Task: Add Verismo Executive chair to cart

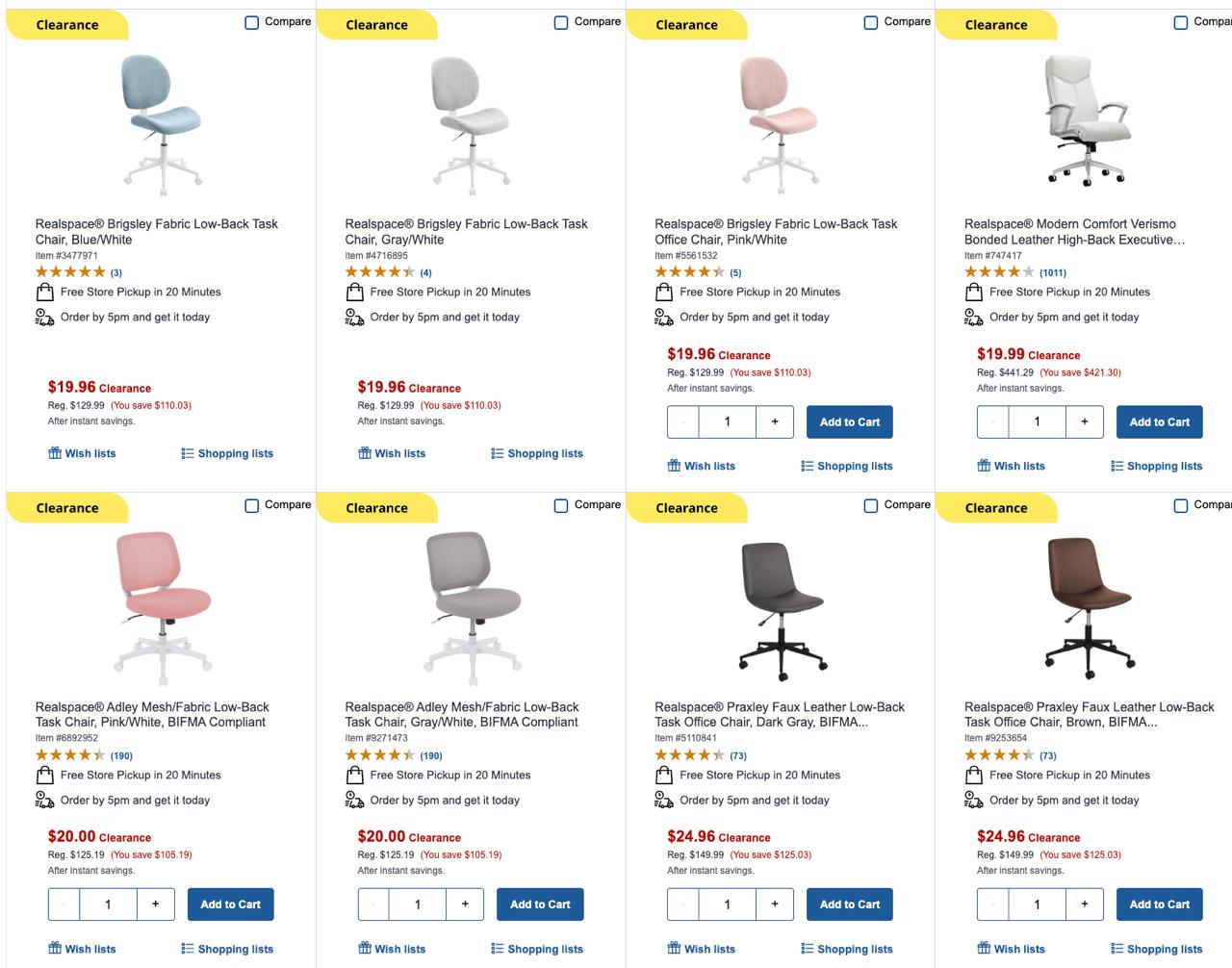Action: pos(1159,421)
